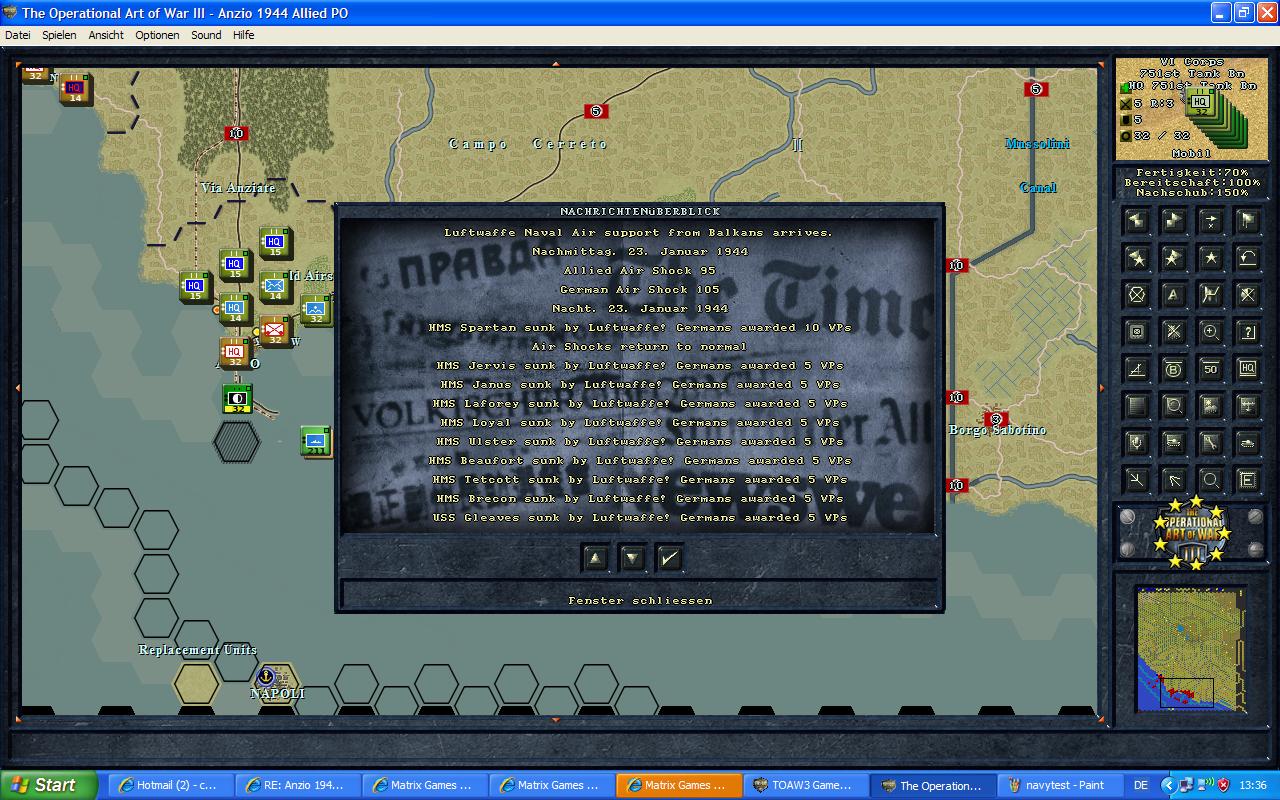Select the green unit with half-circle symbol

click(237, 398)
